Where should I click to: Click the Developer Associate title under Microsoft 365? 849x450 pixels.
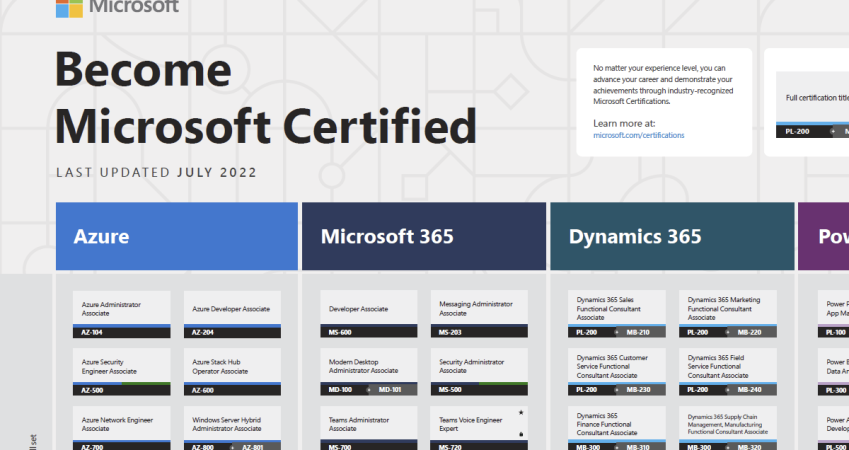(358, 309)
